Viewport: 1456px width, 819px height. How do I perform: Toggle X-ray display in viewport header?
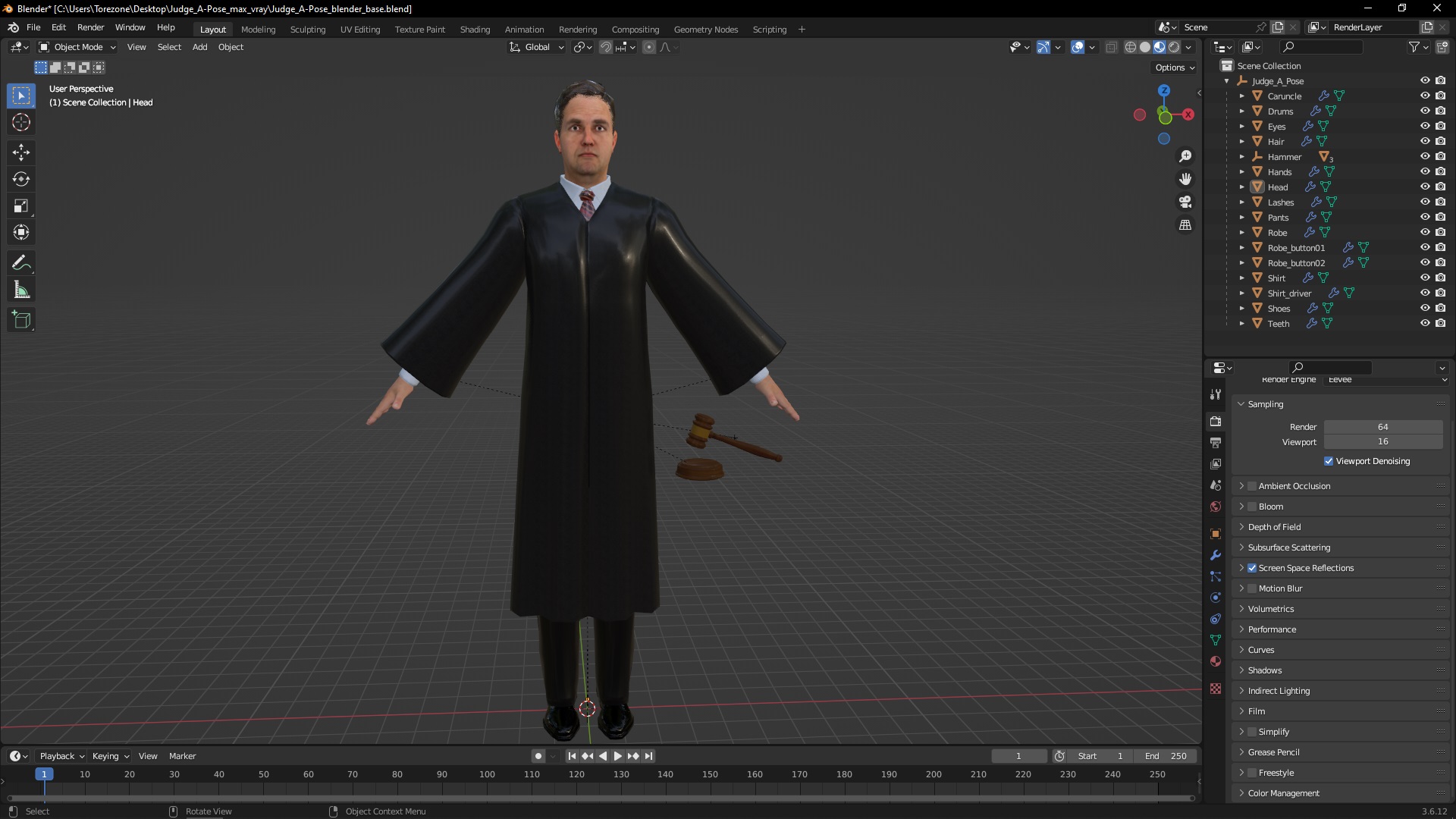[x=1111, y=47]
